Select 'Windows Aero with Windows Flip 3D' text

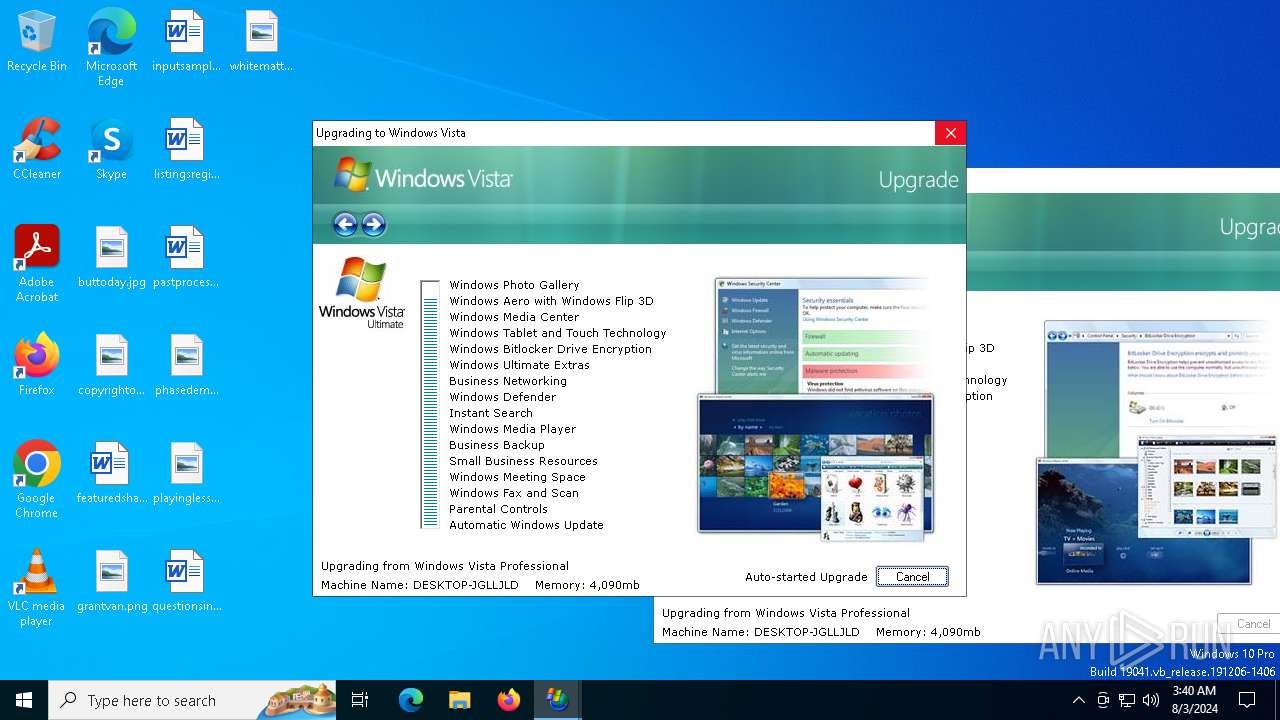(551, 301)
